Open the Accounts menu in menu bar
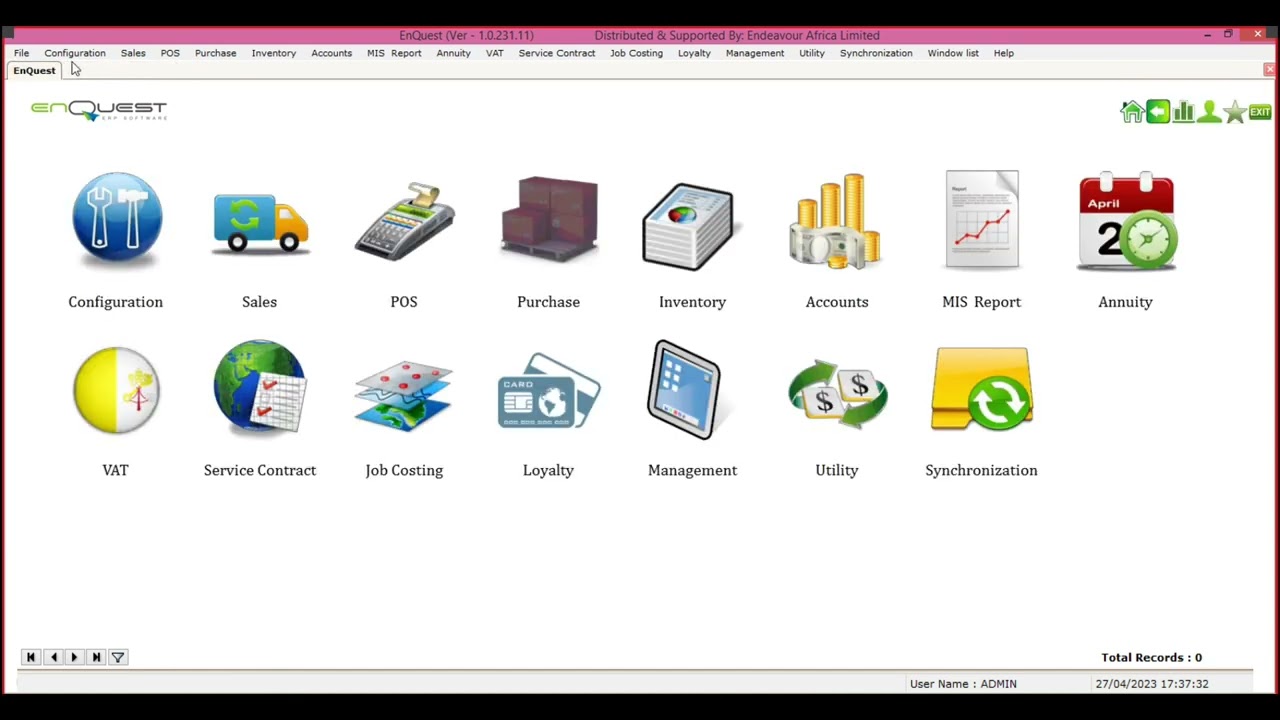 click(332, 53)
